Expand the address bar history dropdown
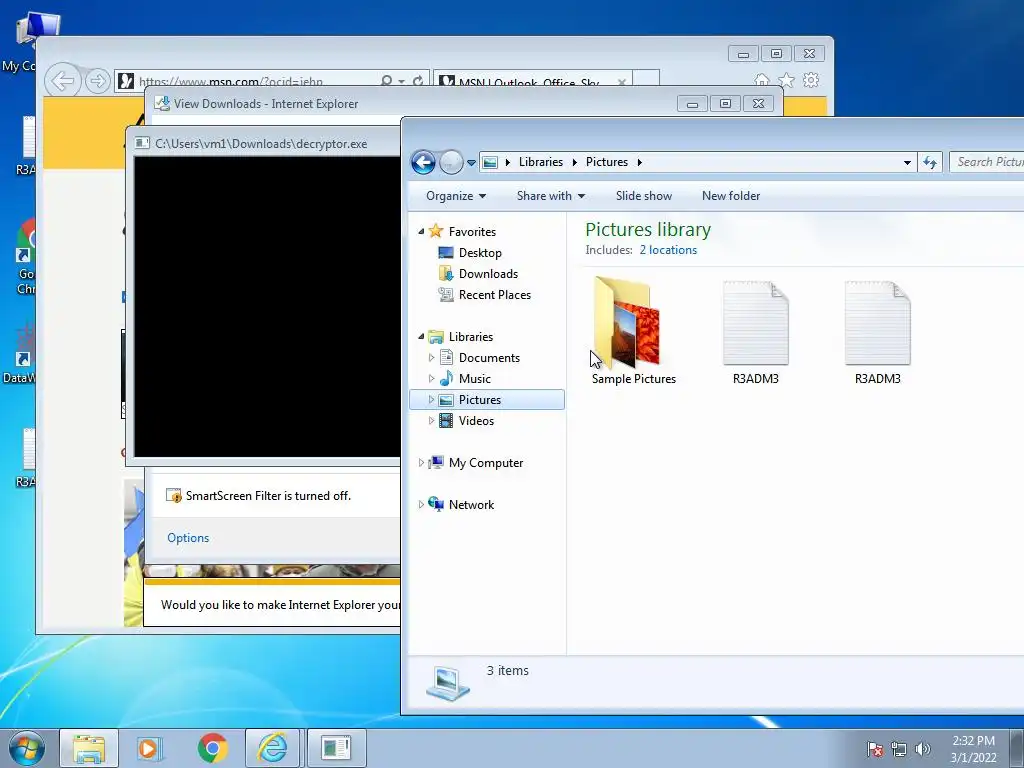1024x768 pixels. coord(907,163)
